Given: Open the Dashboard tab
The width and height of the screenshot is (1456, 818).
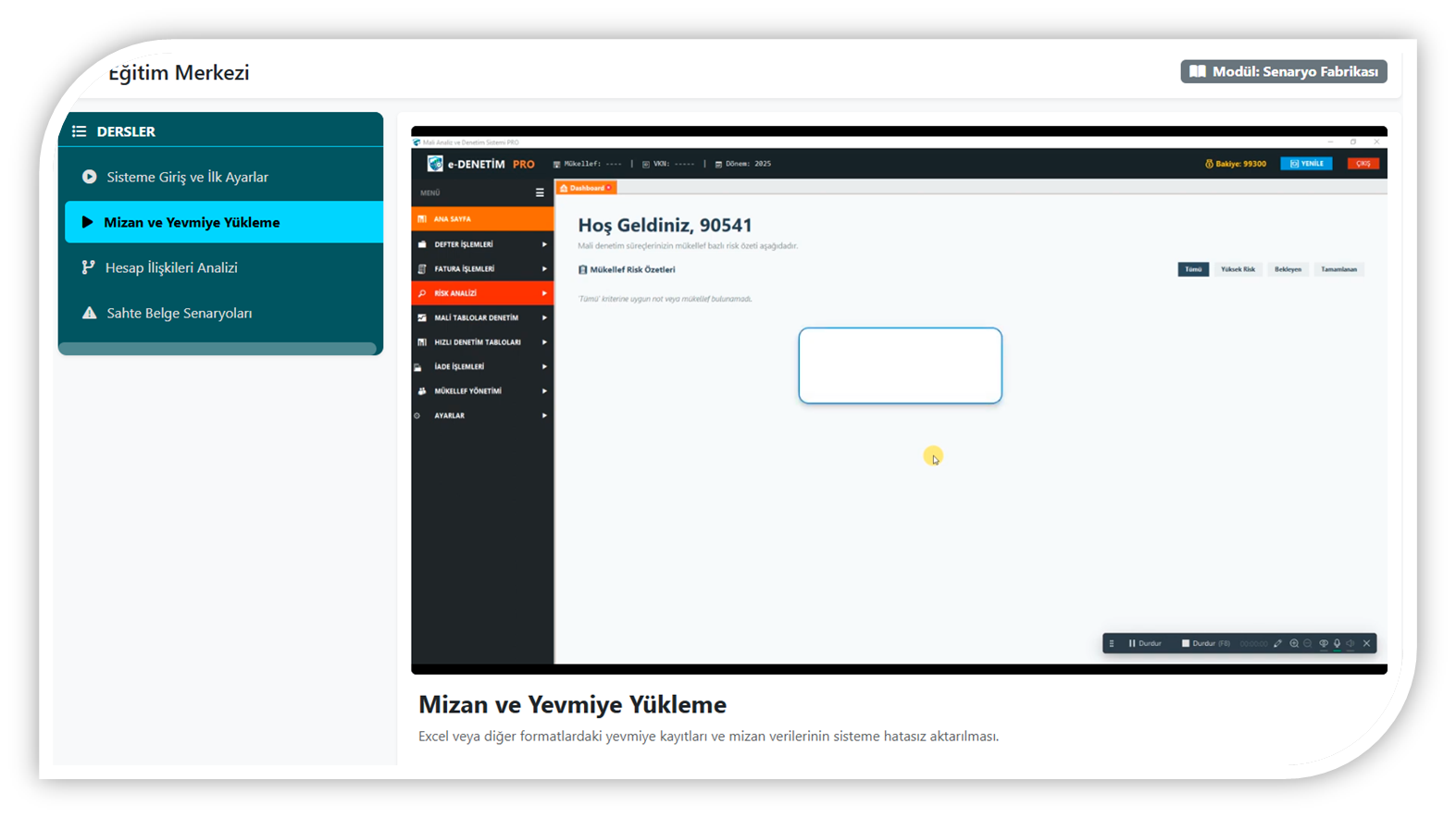Looking at the screenshot, I should click(x=585, y=188).
